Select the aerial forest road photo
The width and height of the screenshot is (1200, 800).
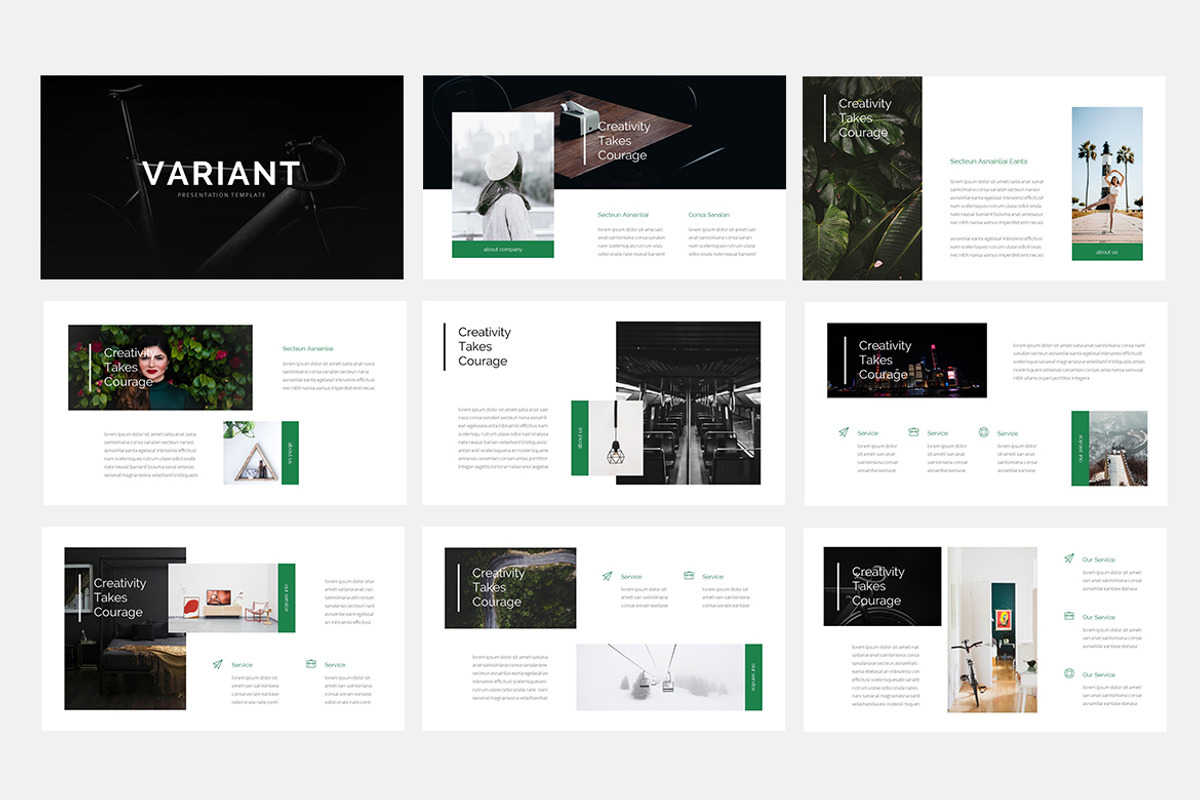pos(510,588)
